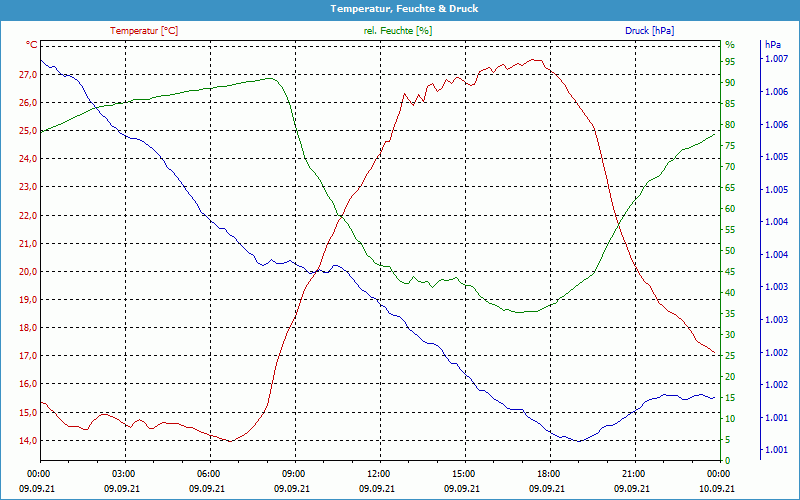Select the "Temperatur [°C]" legend label
800x500 pixels.
click(x=144, y=31)
